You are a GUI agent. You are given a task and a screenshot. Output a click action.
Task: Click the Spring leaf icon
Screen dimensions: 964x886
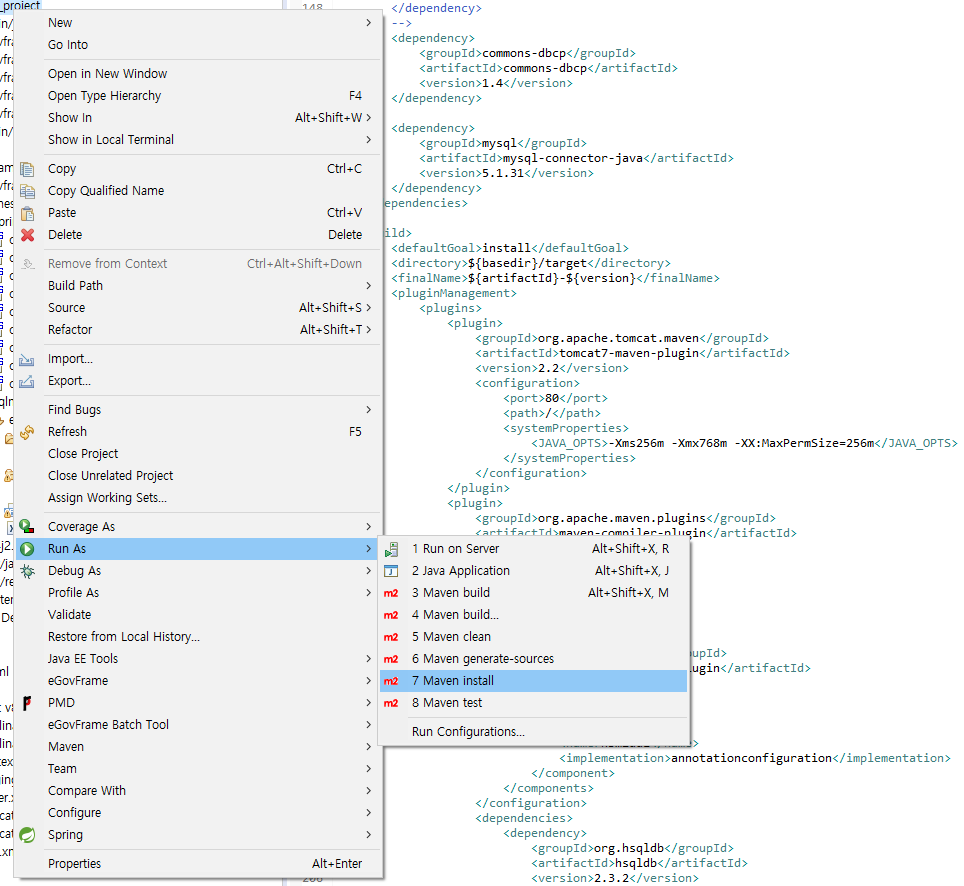[x=28, y=835]
